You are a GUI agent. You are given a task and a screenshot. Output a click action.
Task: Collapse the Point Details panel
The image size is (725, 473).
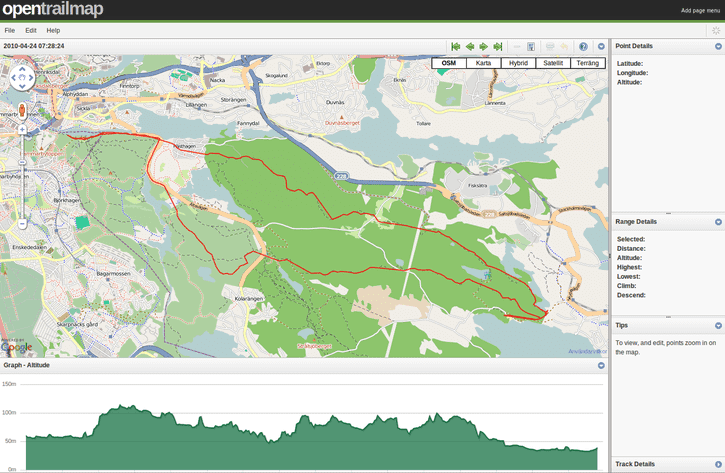point(718,46)
